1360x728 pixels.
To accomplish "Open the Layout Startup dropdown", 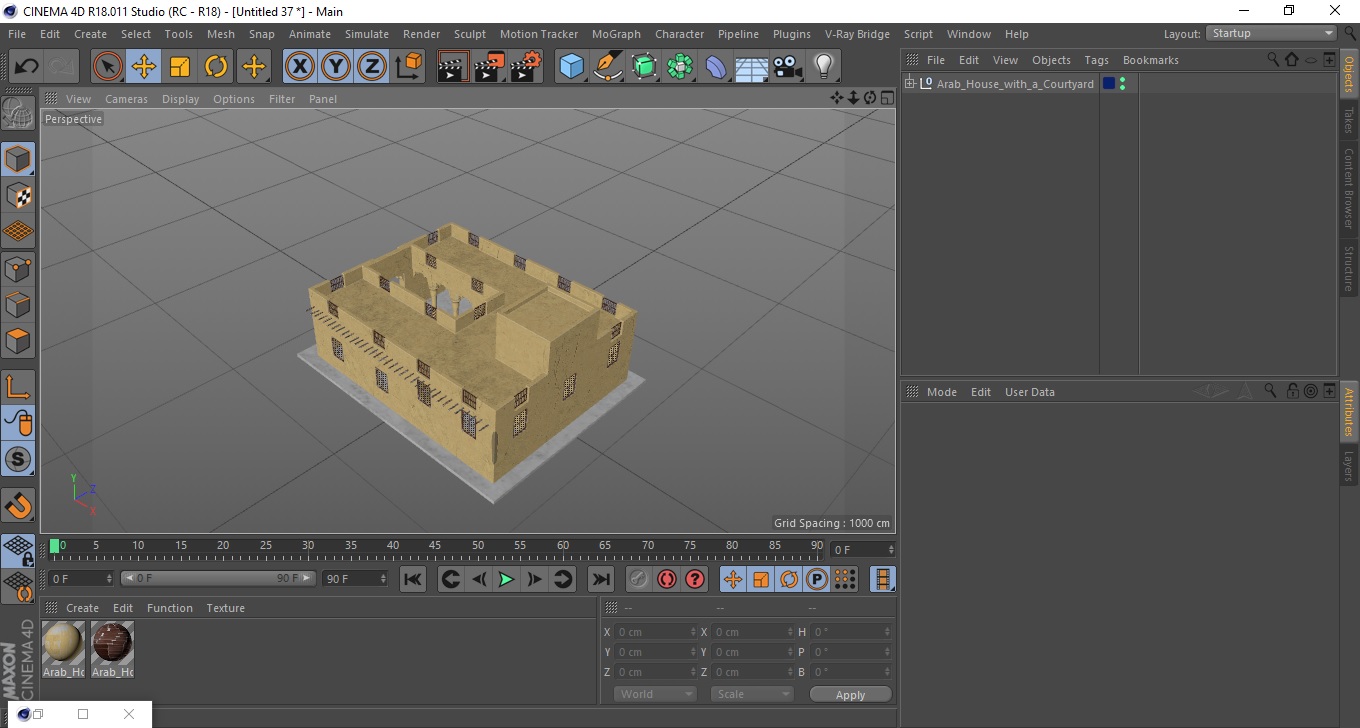I will (x=1271, y=33).
